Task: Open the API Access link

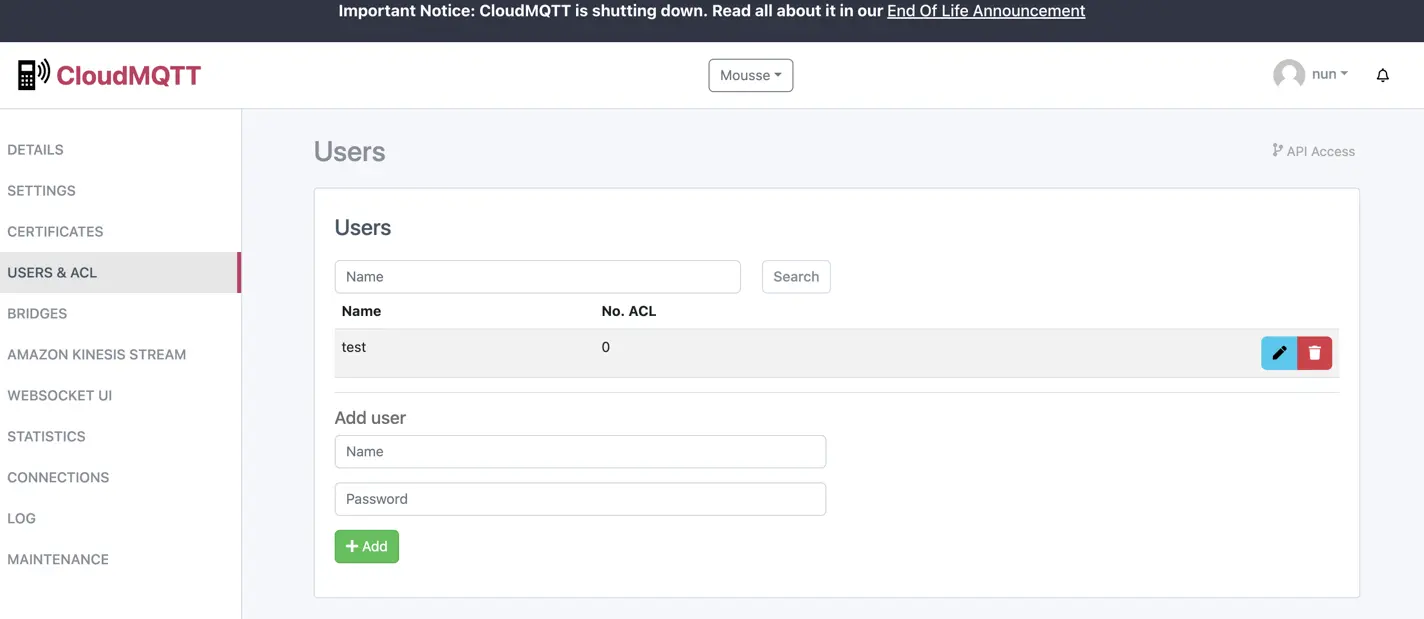Action: click(1321, 150)
